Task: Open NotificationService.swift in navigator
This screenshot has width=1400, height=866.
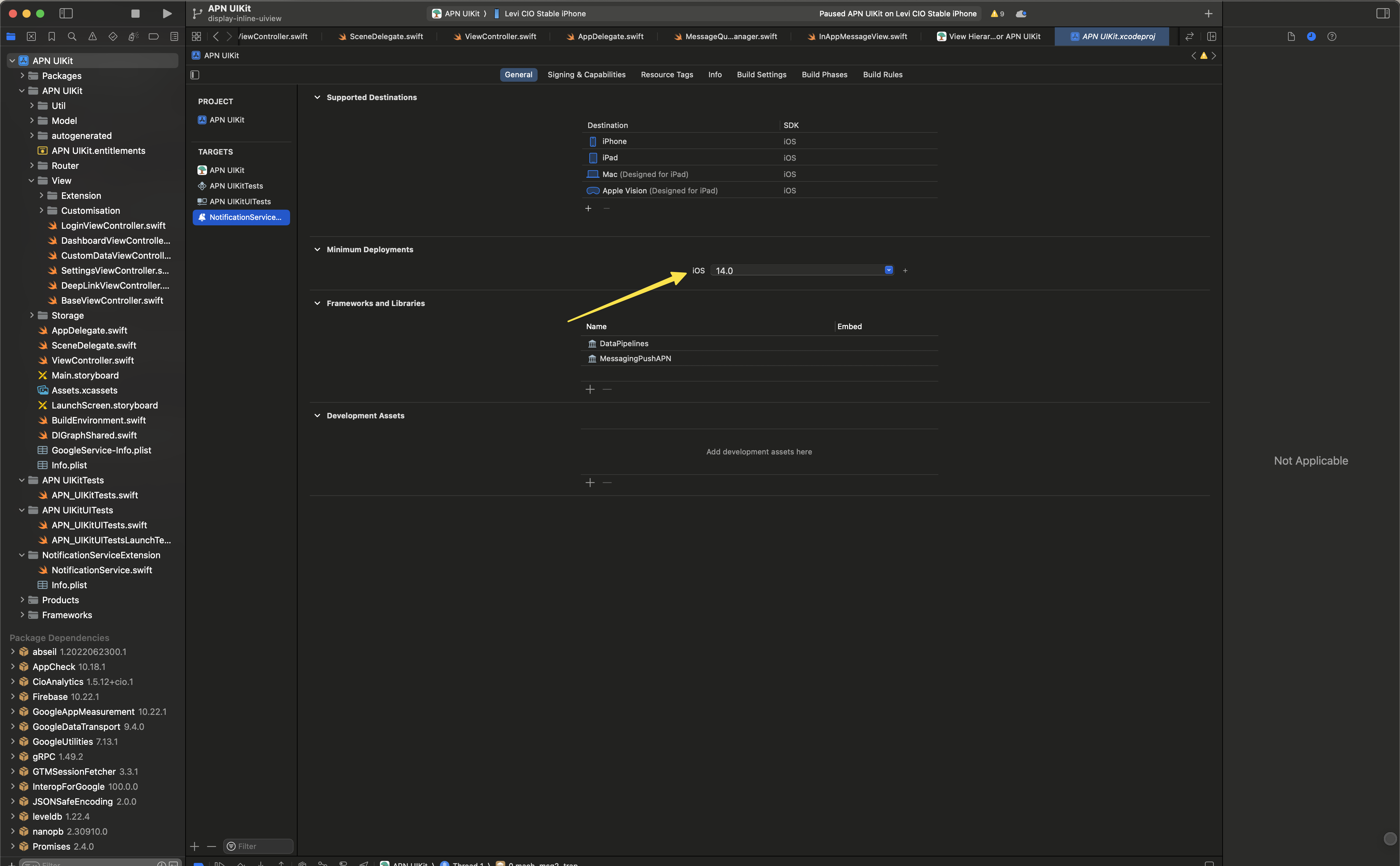Action: (101, 570)
